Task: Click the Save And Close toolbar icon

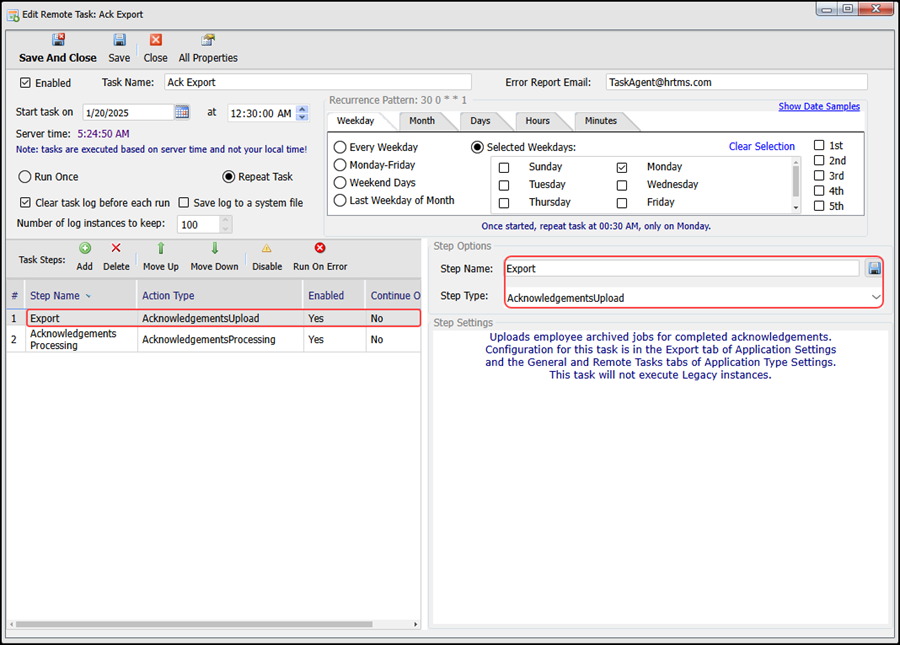Action: click(58, 41)
